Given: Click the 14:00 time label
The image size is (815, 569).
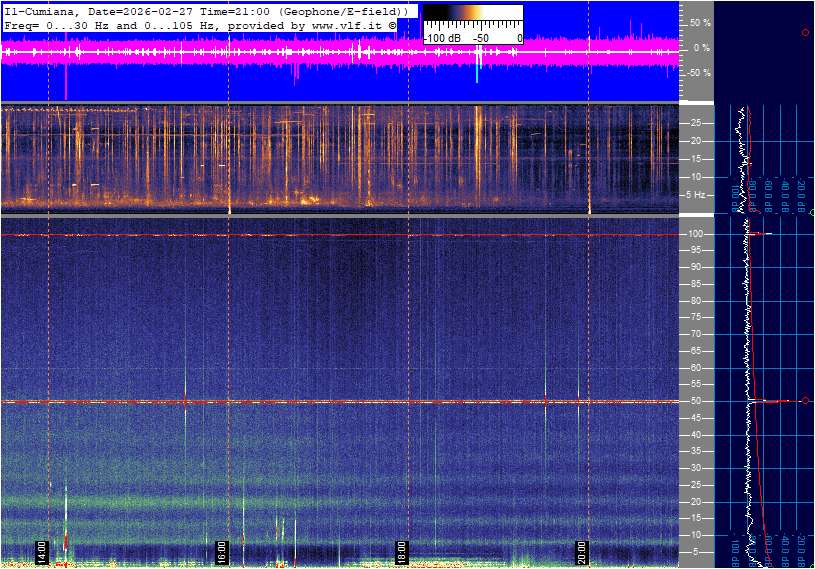Looking at the screenshot, I should pyautogui.click(x=42, y=552).
